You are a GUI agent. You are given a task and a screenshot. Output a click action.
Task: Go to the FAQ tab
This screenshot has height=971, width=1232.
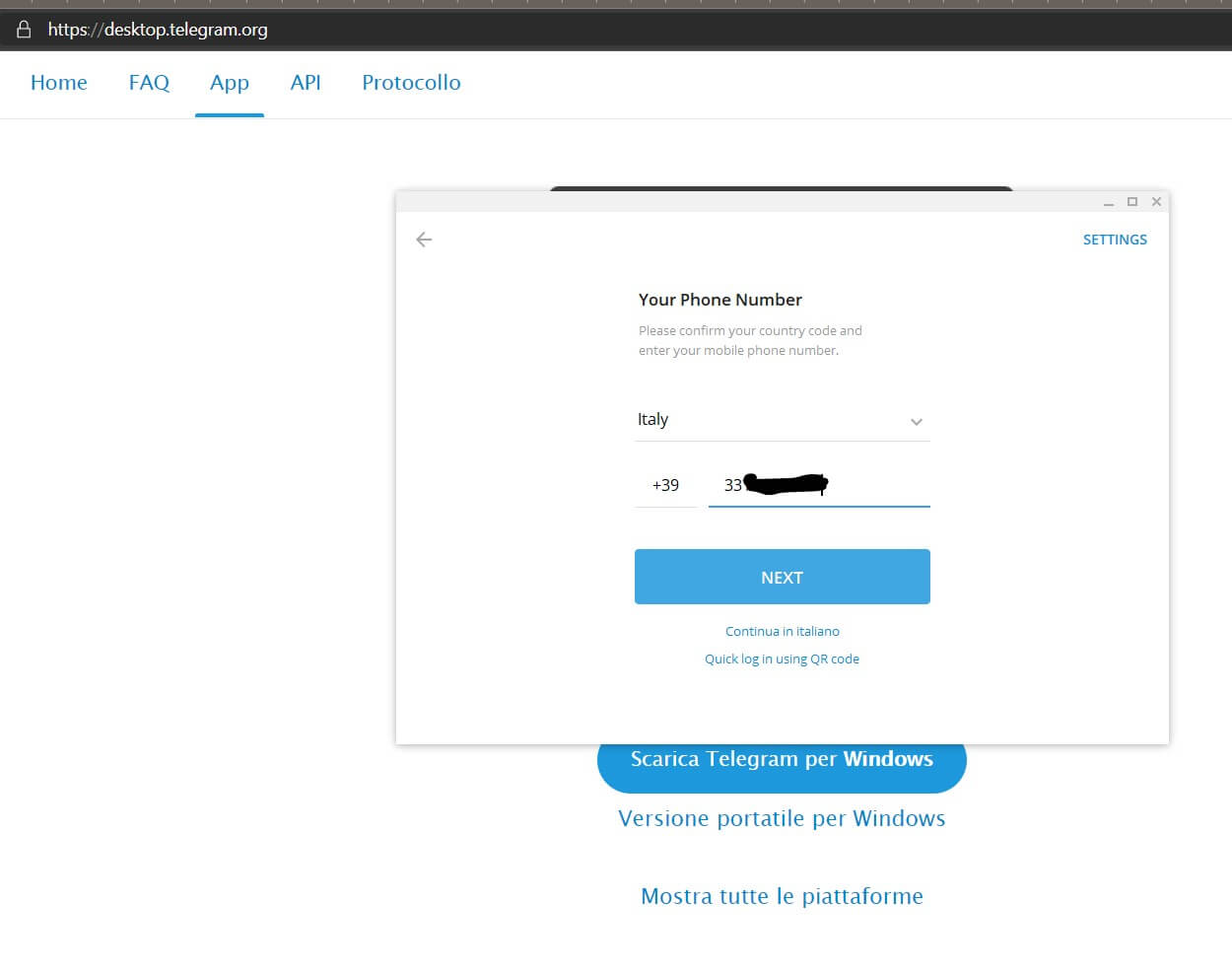pos(149,83)
